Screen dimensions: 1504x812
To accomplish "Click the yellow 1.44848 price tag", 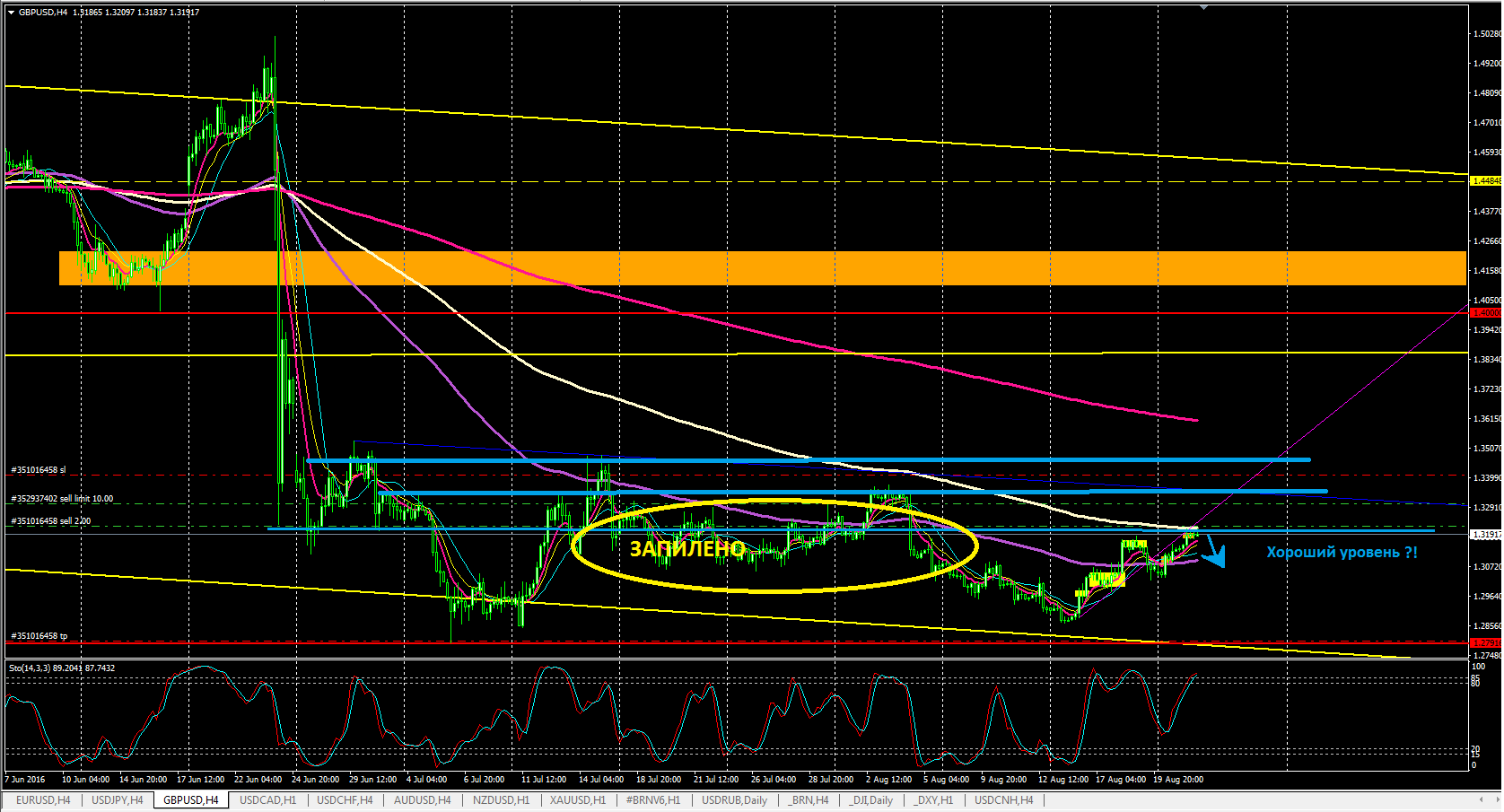I will click(x=1485, y=181).
